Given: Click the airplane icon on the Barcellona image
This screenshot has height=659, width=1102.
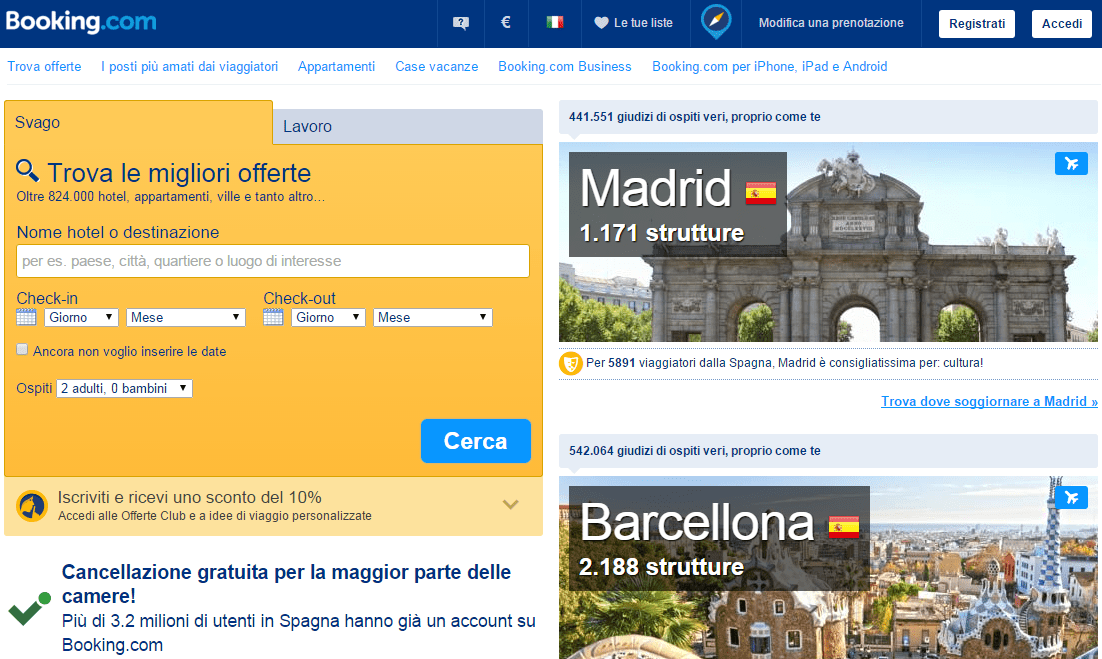Looking at the screenshot, I should click(x=1071, y=497).
